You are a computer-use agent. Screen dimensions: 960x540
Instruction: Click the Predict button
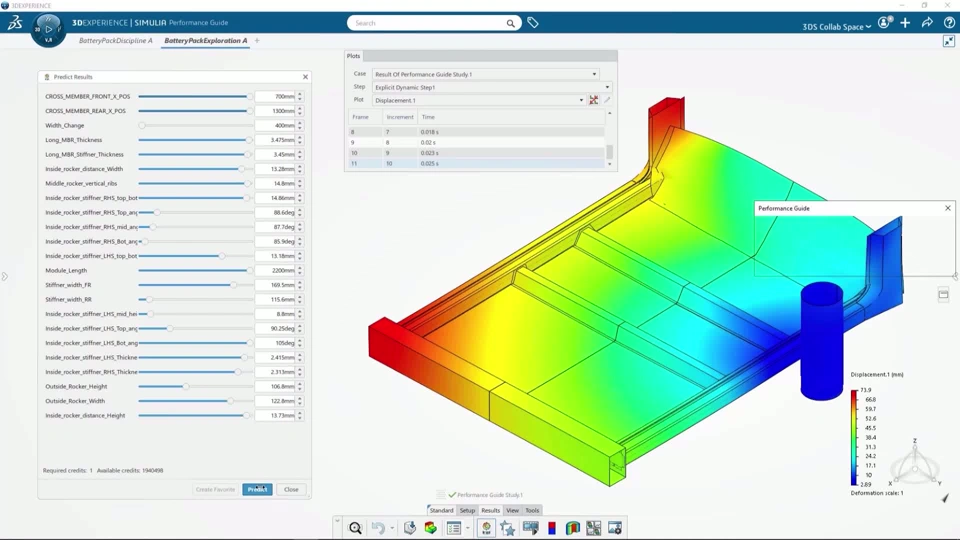click(257, 489)
